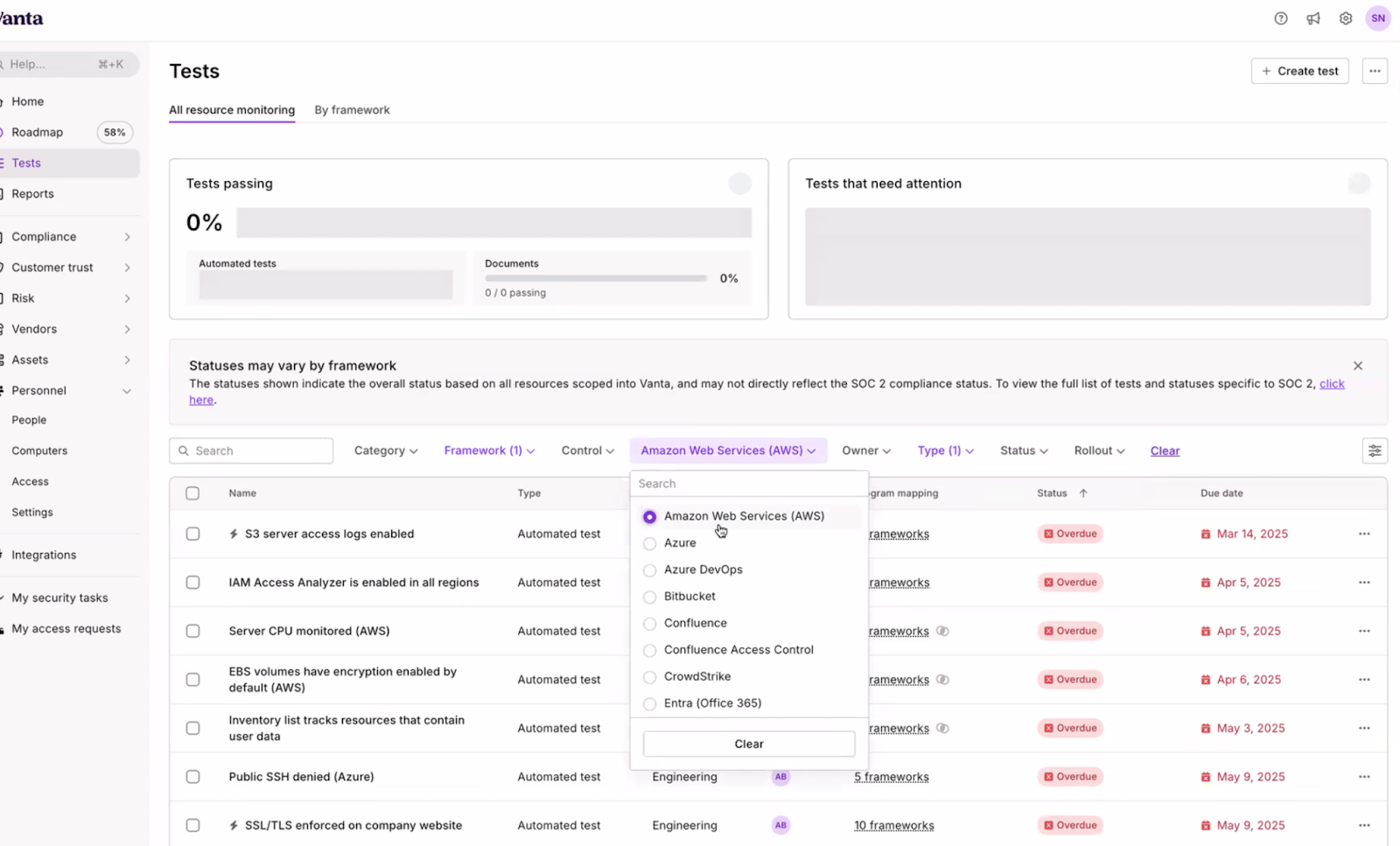Screen dimensions: 1400x846
Task: Follow the click here link in the banner
Action: (x=1331, y=384)
